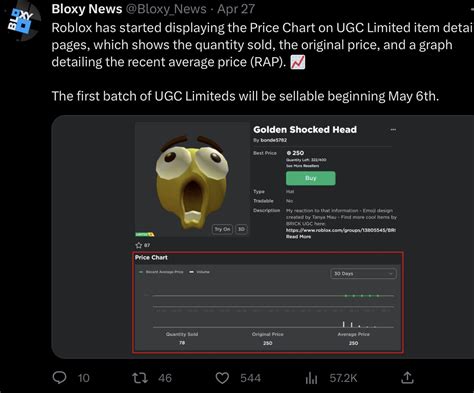Click the reply speech bubble icon

click(x=59, y=378)
